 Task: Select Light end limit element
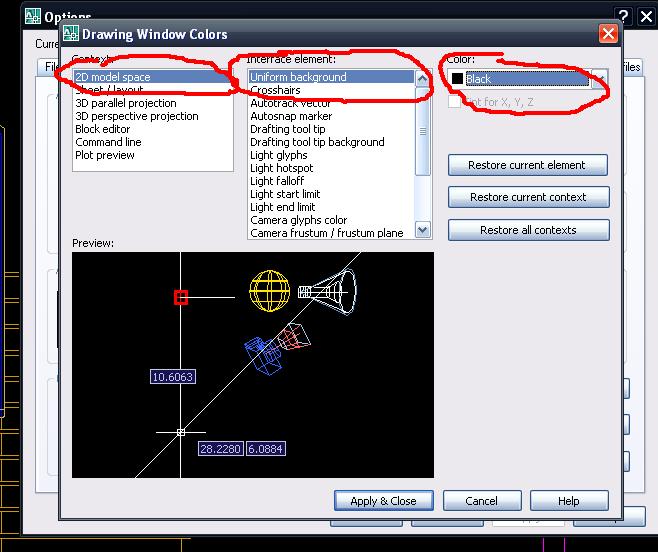click(x=331, y=207)
